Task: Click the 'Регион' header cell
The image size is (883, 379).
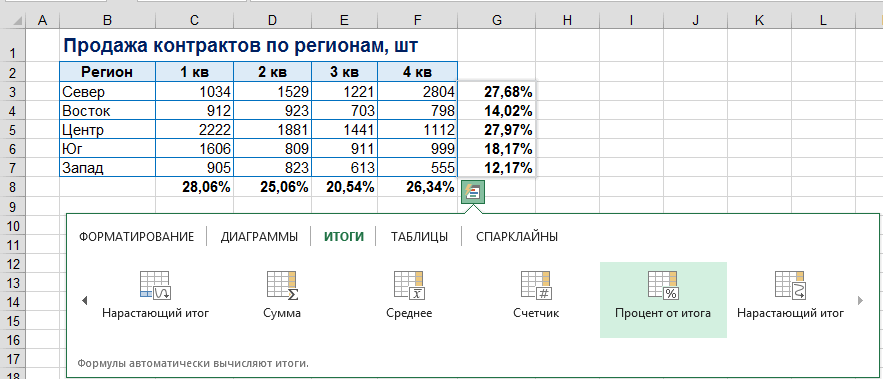Action: [107, 72]
